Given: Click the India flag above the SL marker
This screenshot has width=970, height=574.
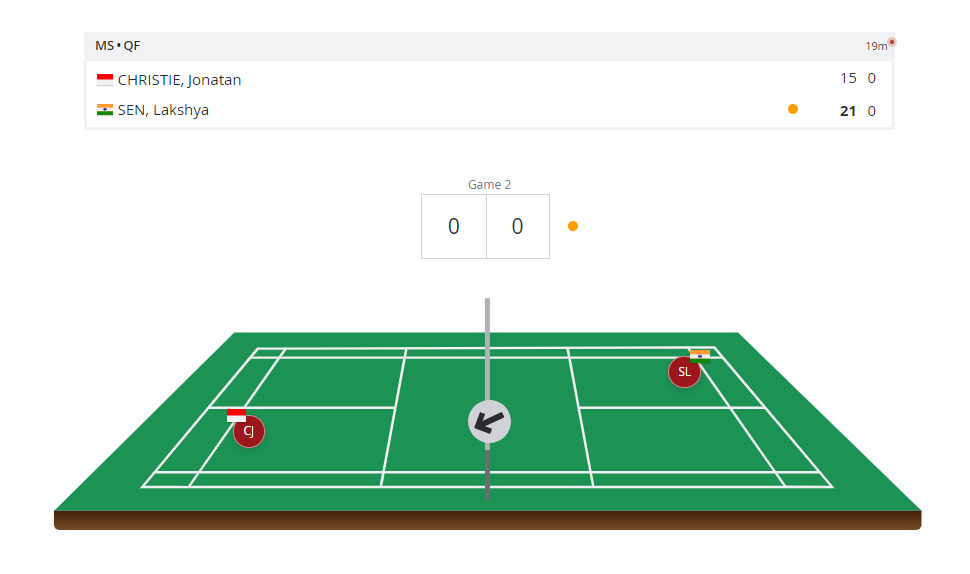Looking at the screenshot, I should click(x=700, y=354).
